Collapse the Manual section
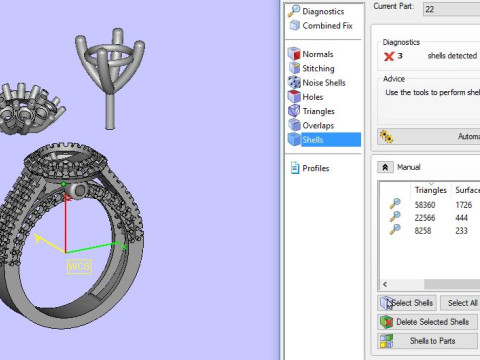Screen dimensions: 480x360 [x=385, y=167]
